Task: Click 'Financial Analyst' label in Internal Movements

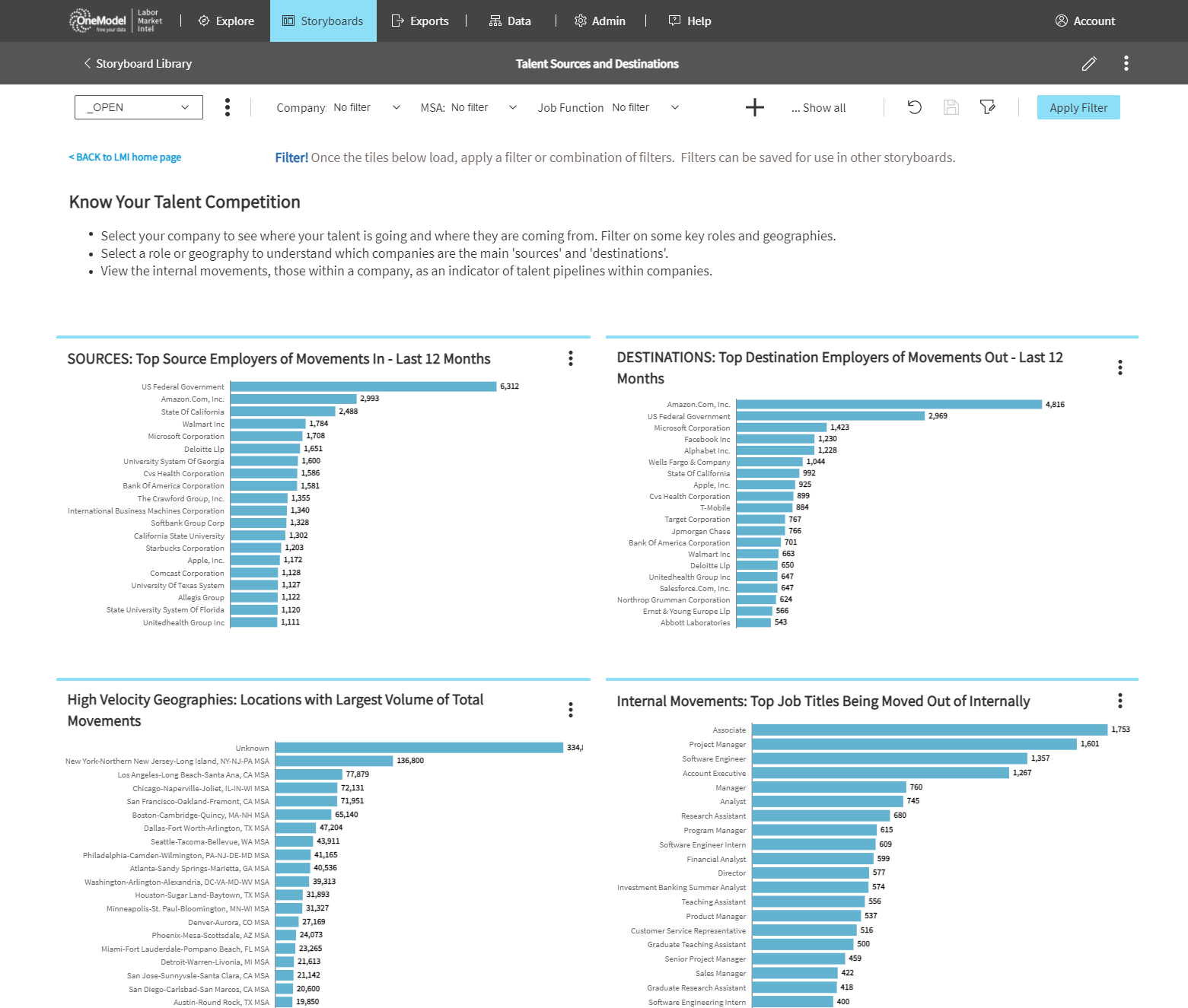Action: (716, 859)
